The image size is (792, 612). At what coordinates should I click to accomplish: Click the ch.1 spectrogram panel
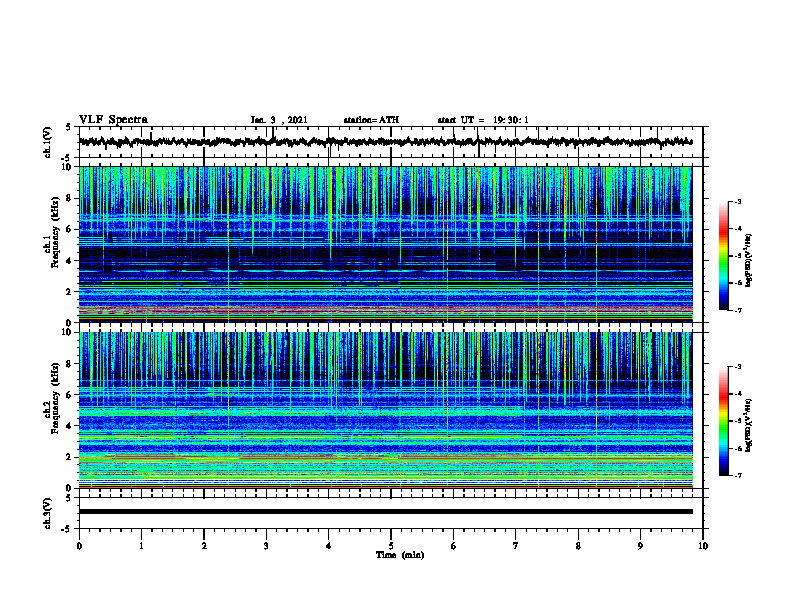(x=385, y=244)
